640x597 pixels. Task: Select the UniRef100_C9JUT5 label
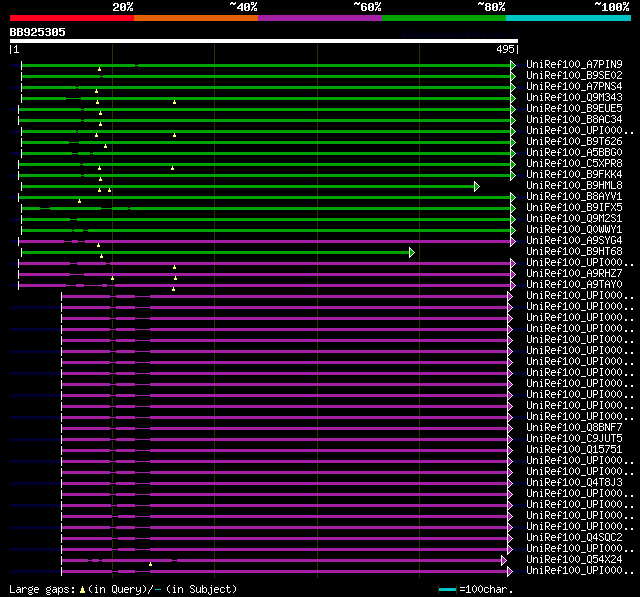coord(574,439)
